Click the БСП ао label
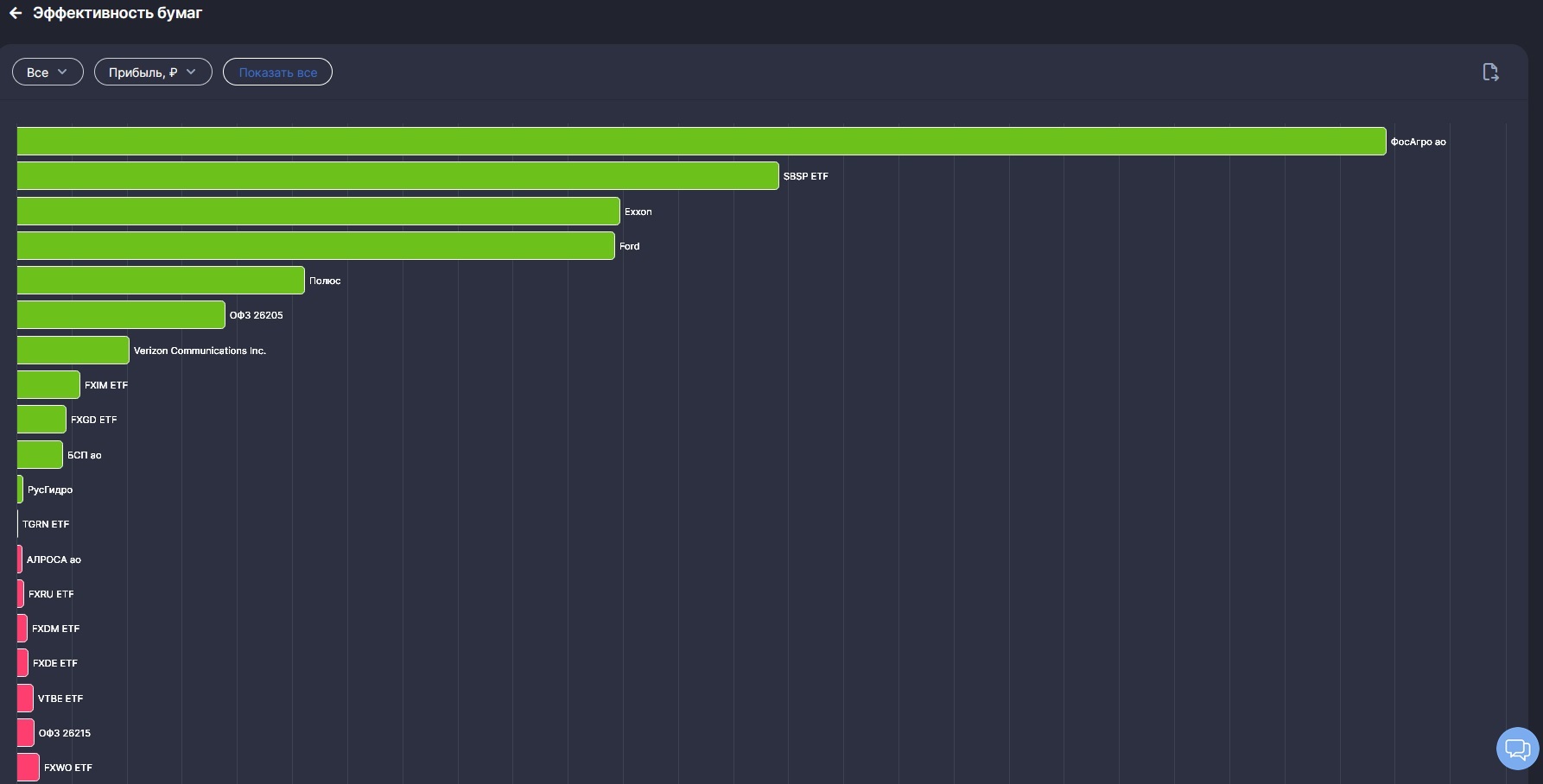This screenshot has width=1543, height=784. pos(85,455)
